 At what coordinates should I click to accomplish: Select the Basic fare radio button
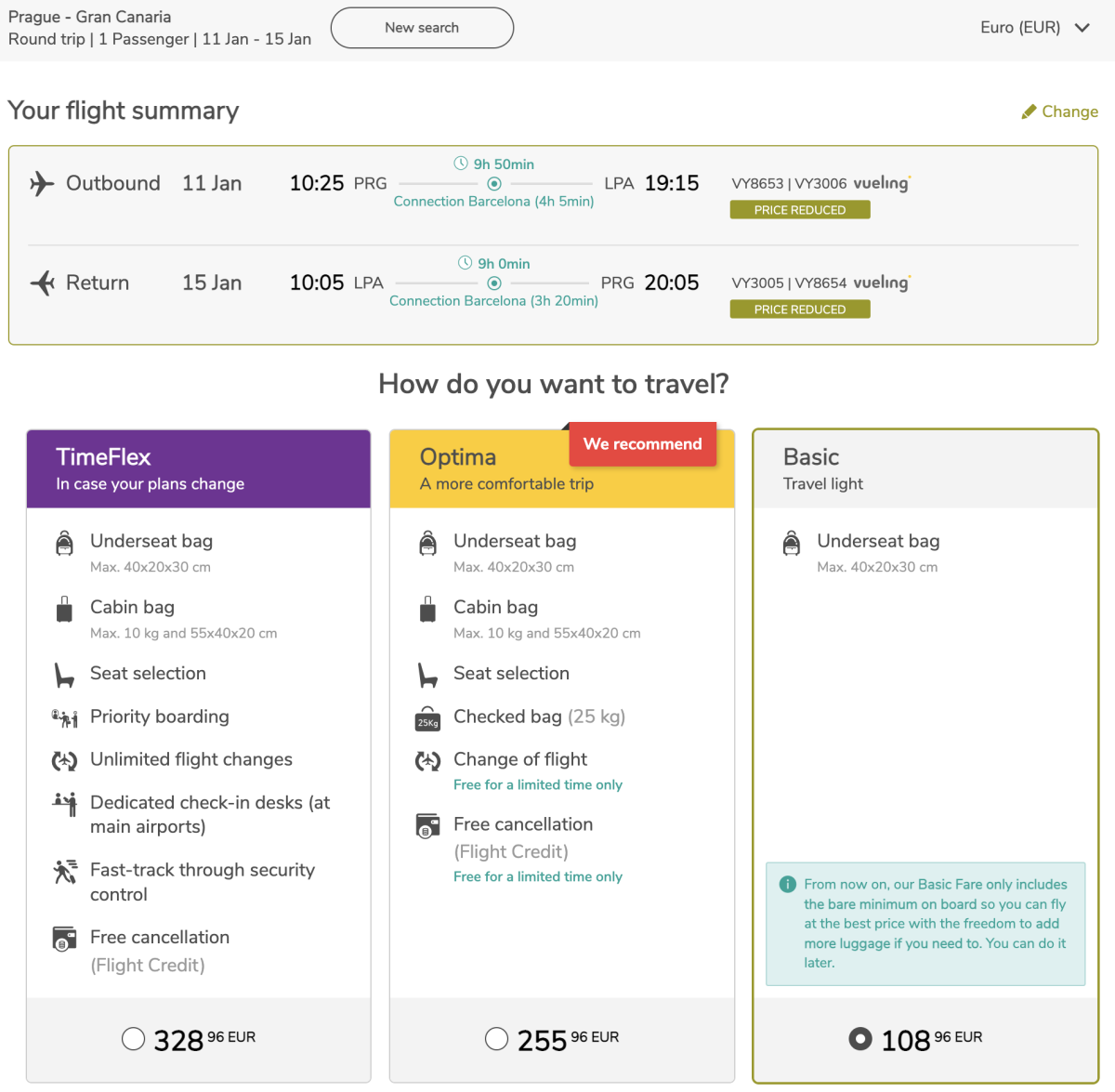(x=860, y=1038)
